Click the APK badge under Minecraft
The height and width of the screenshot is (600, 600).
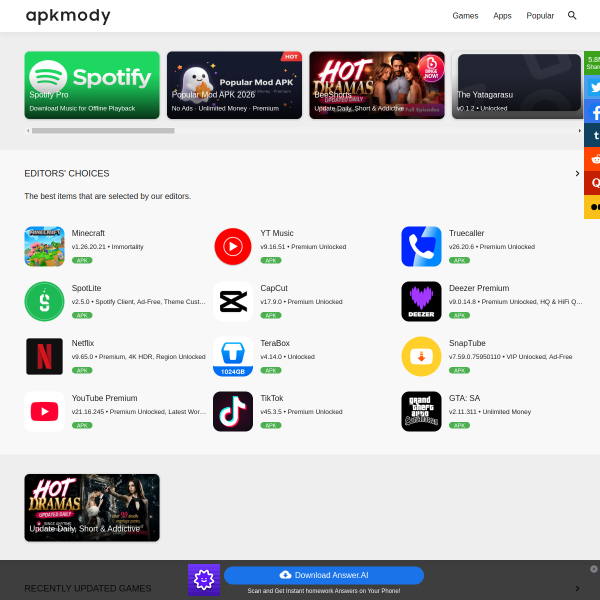point(82,261)
